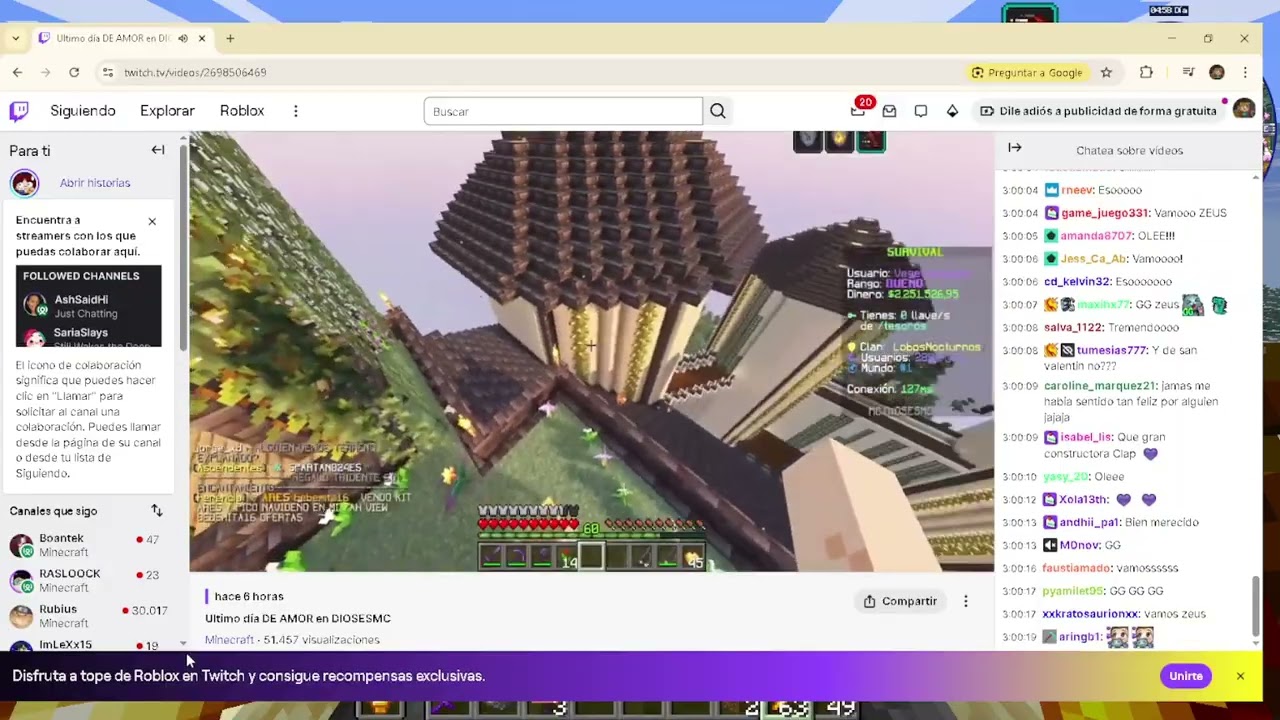
Task: Select the Ultimo día DE AMOR browser tab
Action: (122, 38)
